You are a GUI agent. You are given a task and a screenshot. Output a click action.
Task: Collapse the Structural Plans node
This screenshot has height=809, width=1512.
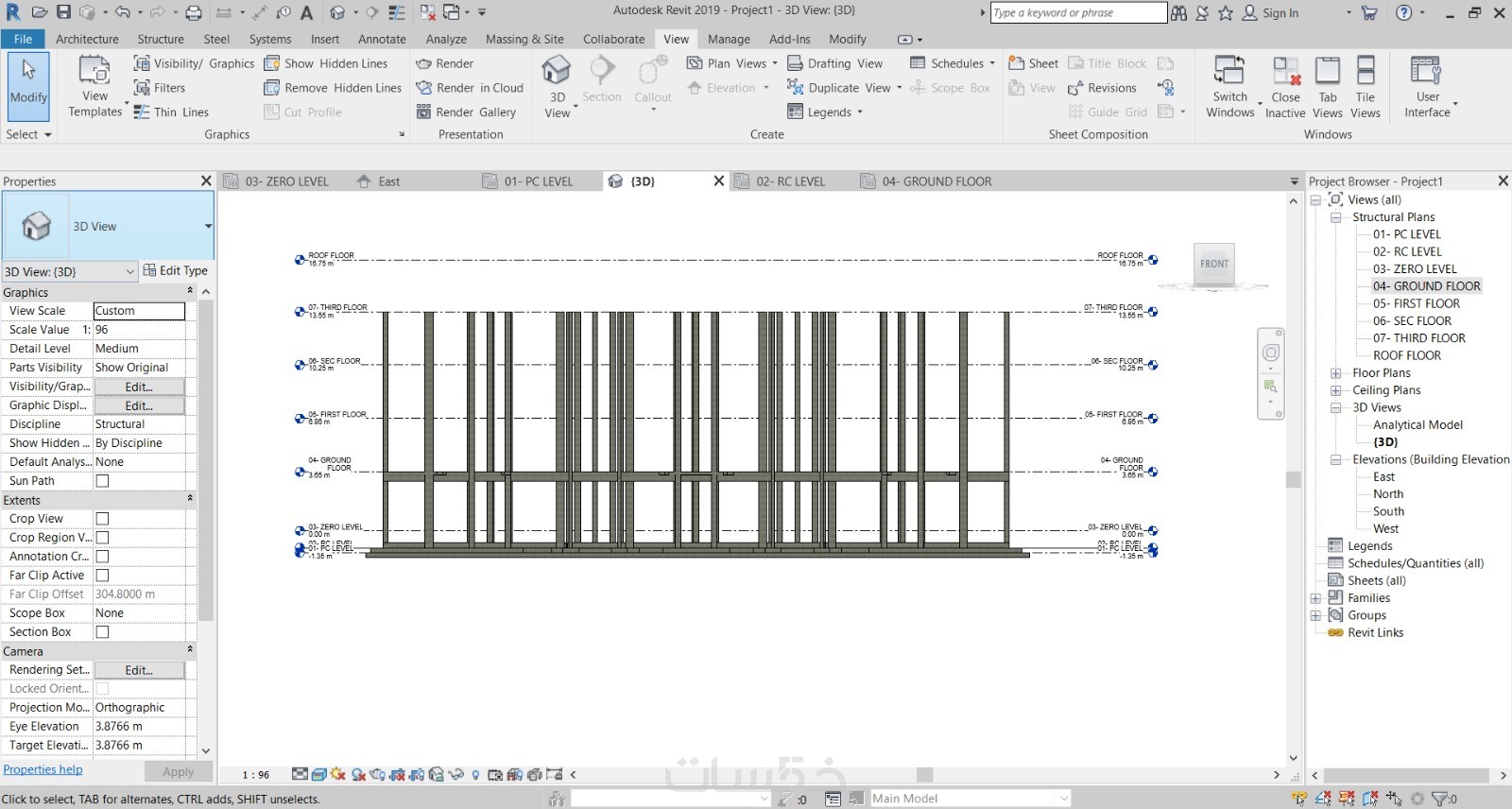[1335, 217]
